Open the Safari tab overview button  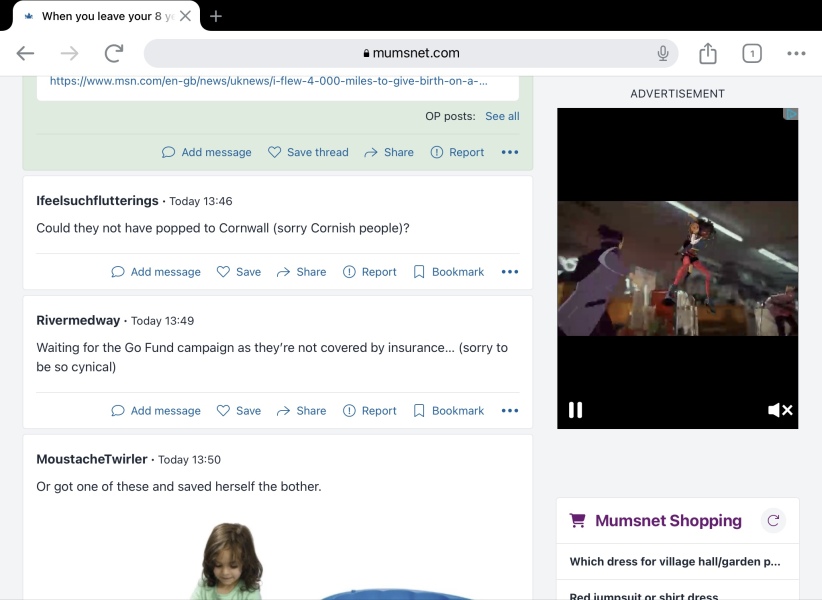pos(752,53)
